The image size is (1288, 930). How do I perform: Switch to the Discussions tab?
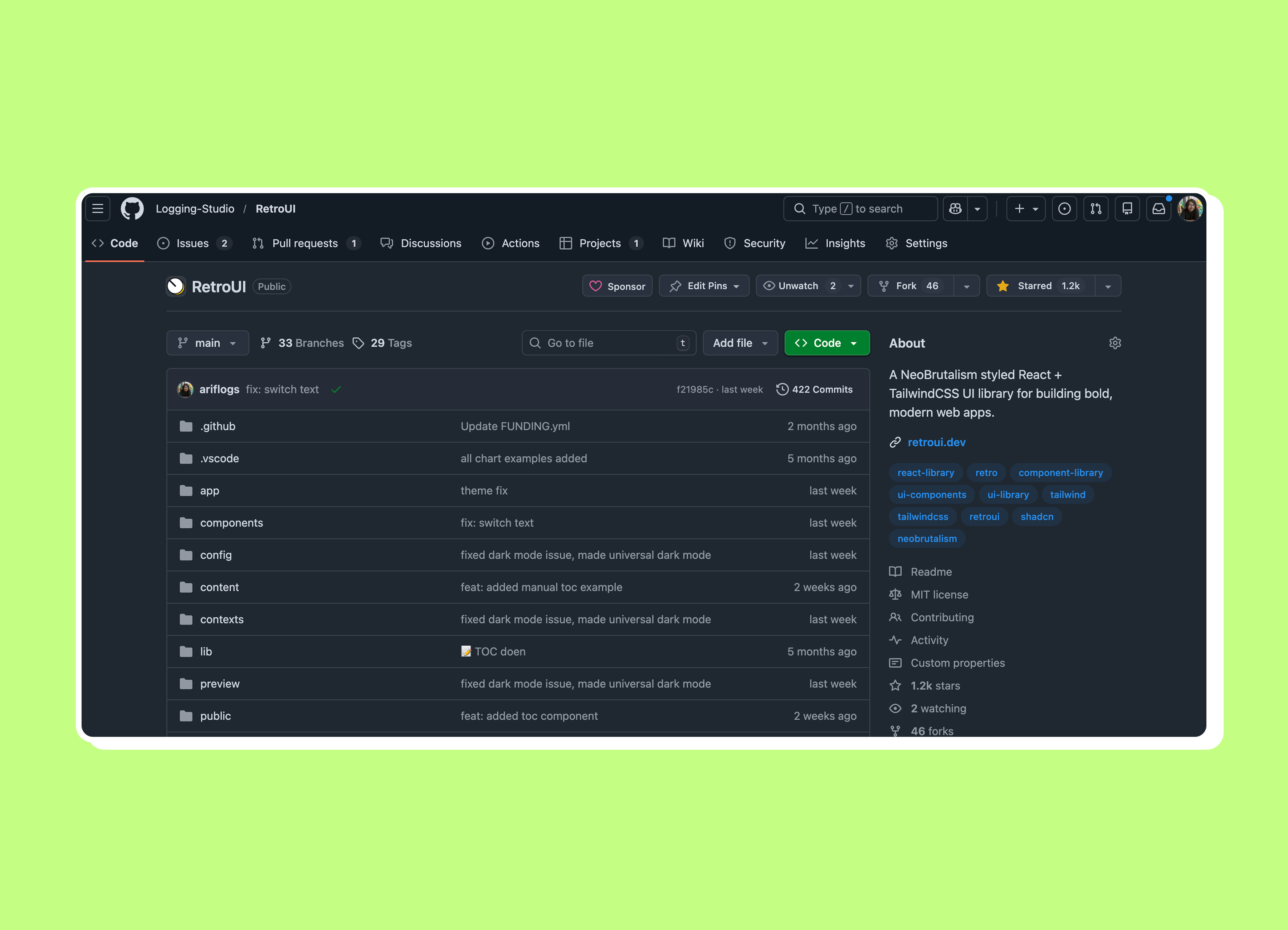click(x=421, y=243)
